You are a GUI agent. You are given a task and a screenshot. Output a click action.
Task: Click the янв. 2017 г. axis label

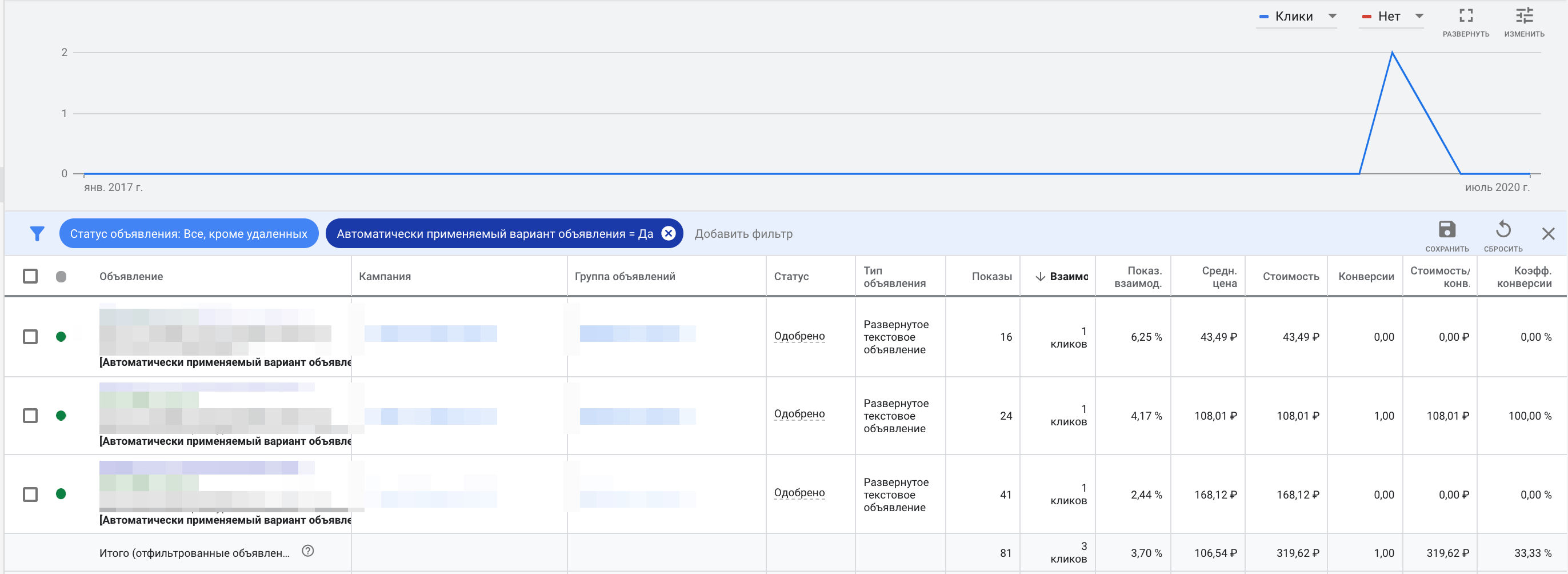pyautogui.click(x=113, y=188)
